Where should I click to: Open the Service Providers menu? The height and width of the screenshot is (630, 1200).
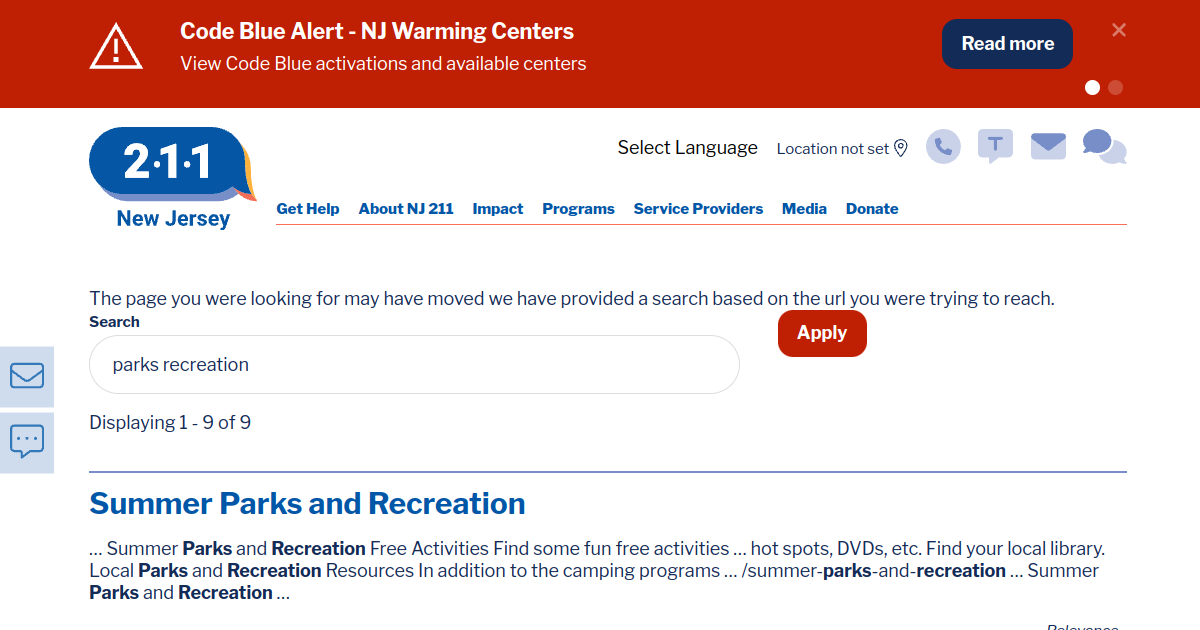(x=698, y=209)
